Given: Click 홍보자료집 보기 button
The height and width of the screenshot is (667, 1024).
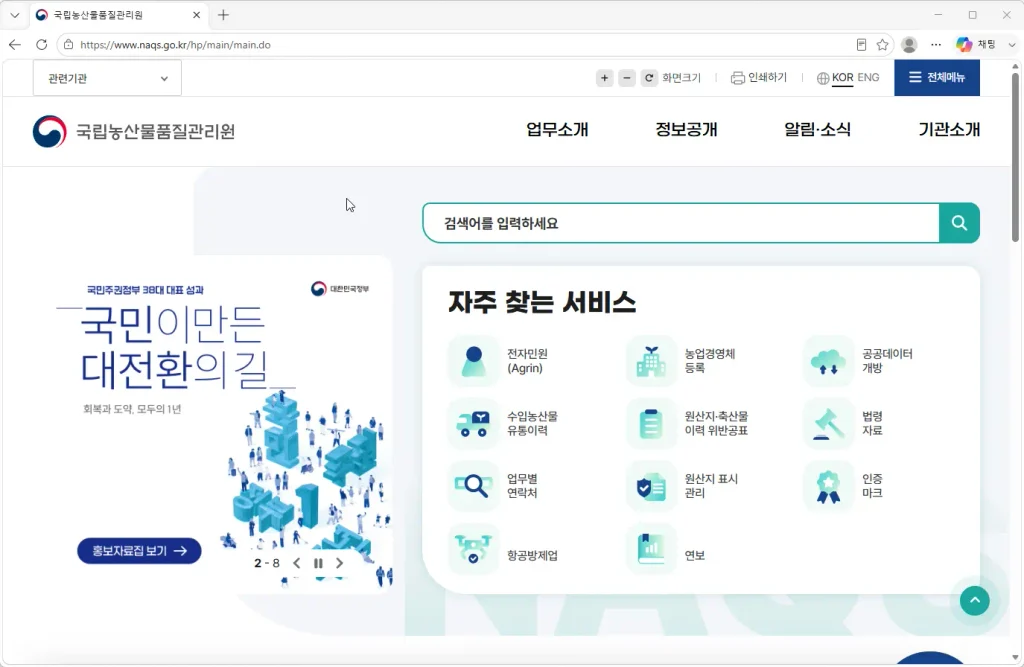Looking at the screenshot, I should (x=139, y=551).
